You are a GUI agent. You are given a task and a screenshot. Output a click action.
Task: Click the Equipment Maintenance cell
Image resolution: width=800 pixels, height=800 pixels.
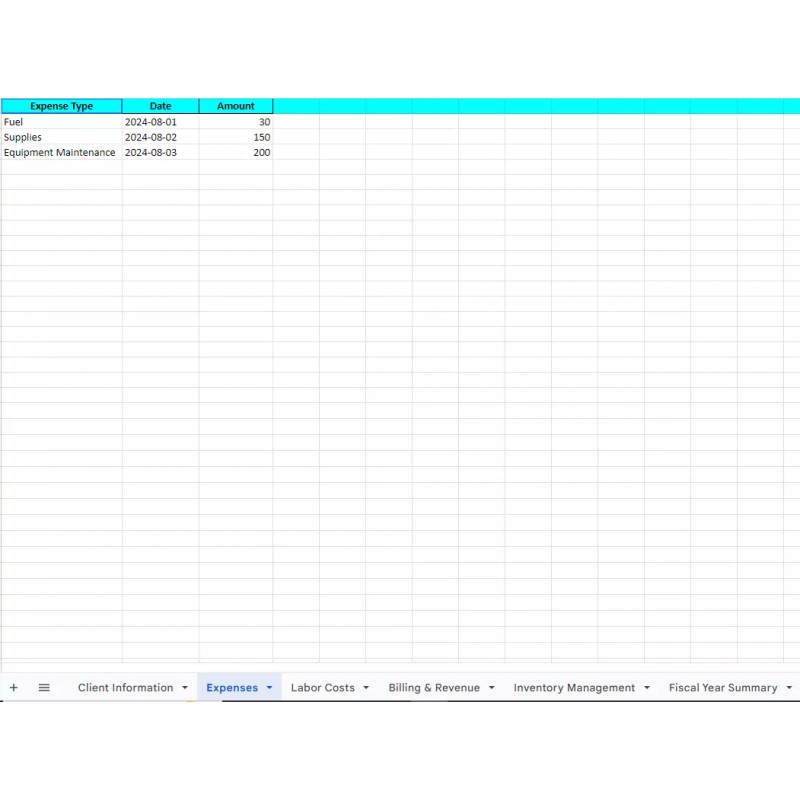click(60, 153)
